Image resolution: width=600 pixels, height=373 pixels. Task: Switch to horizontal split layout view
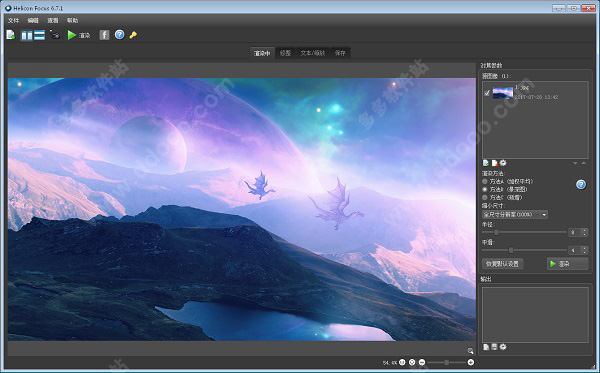pyautogui.click(x=39, y=35)
